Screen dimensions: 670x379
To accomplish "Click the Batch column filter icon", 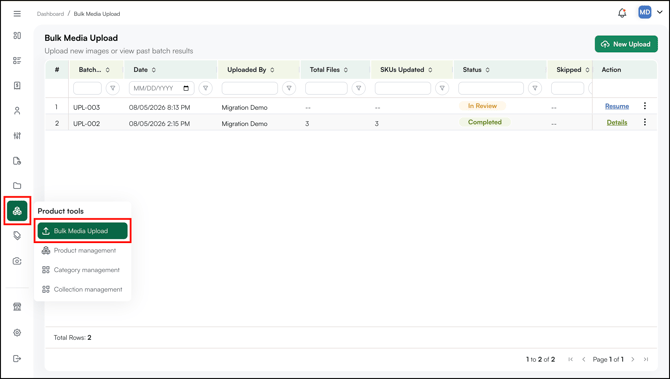I will tap(113, 88).
